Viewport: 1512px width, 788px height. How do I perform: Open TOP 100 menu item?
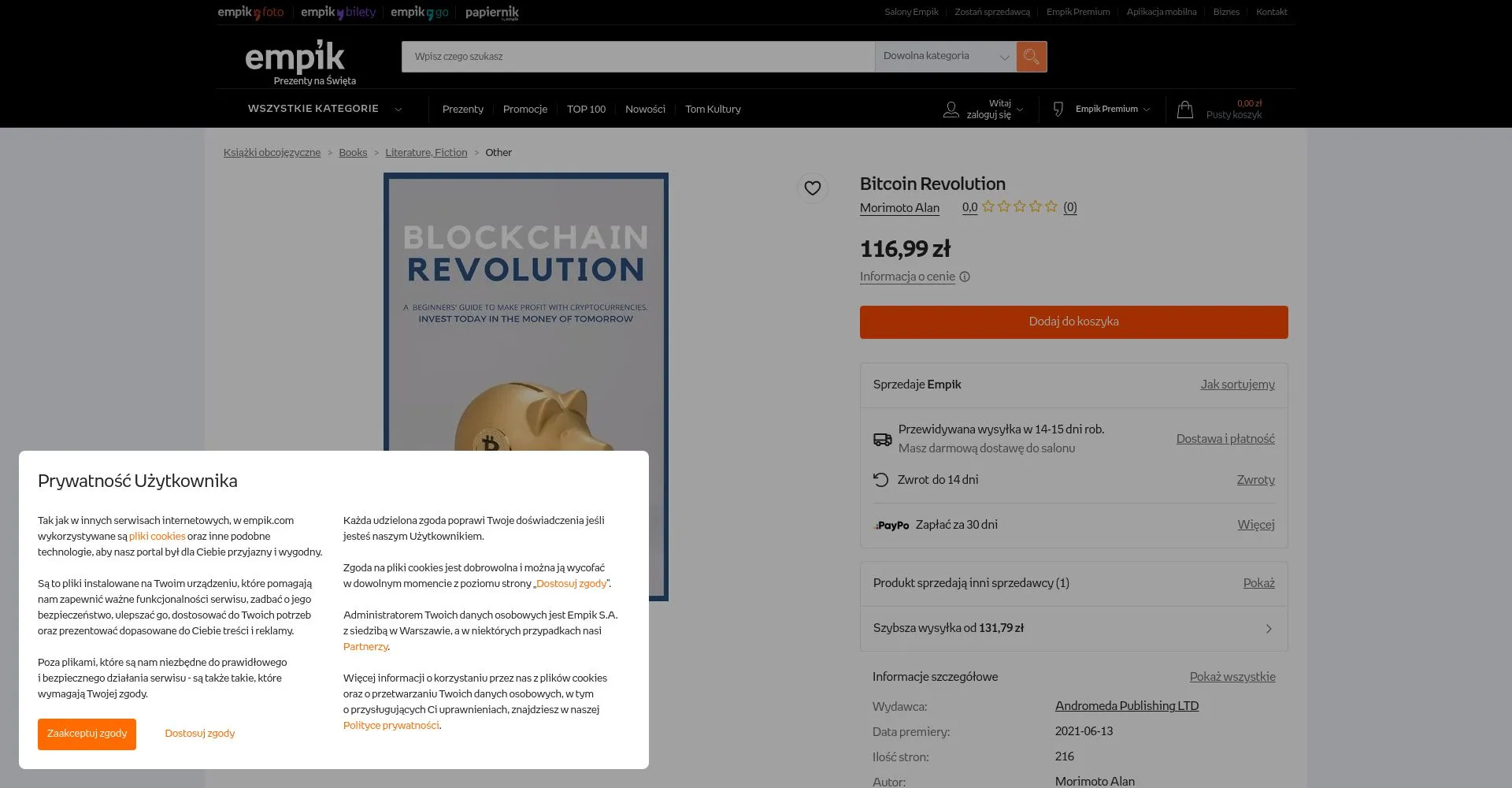point(586,110)
